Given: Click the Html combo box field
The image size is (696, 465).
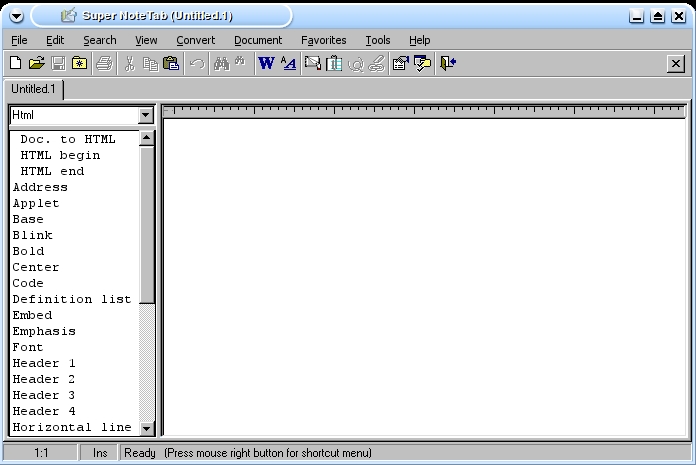Looking at the screenshot, I should (74, 115).
